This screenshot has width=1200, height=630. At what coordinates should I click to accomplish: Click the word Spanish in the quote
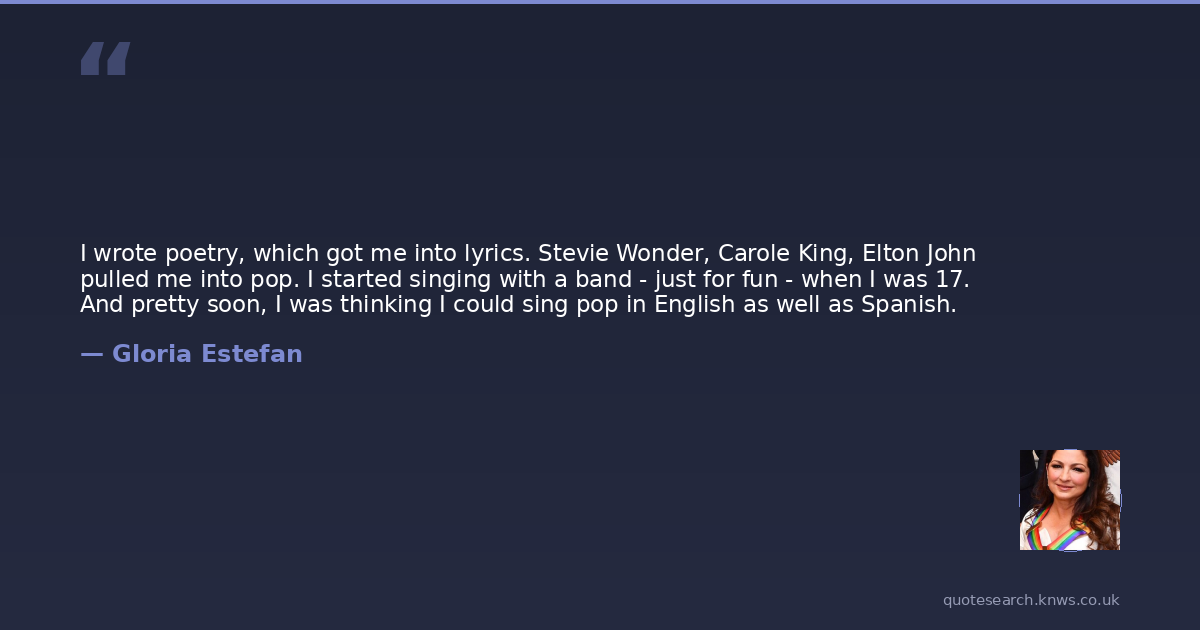(908, 305)
